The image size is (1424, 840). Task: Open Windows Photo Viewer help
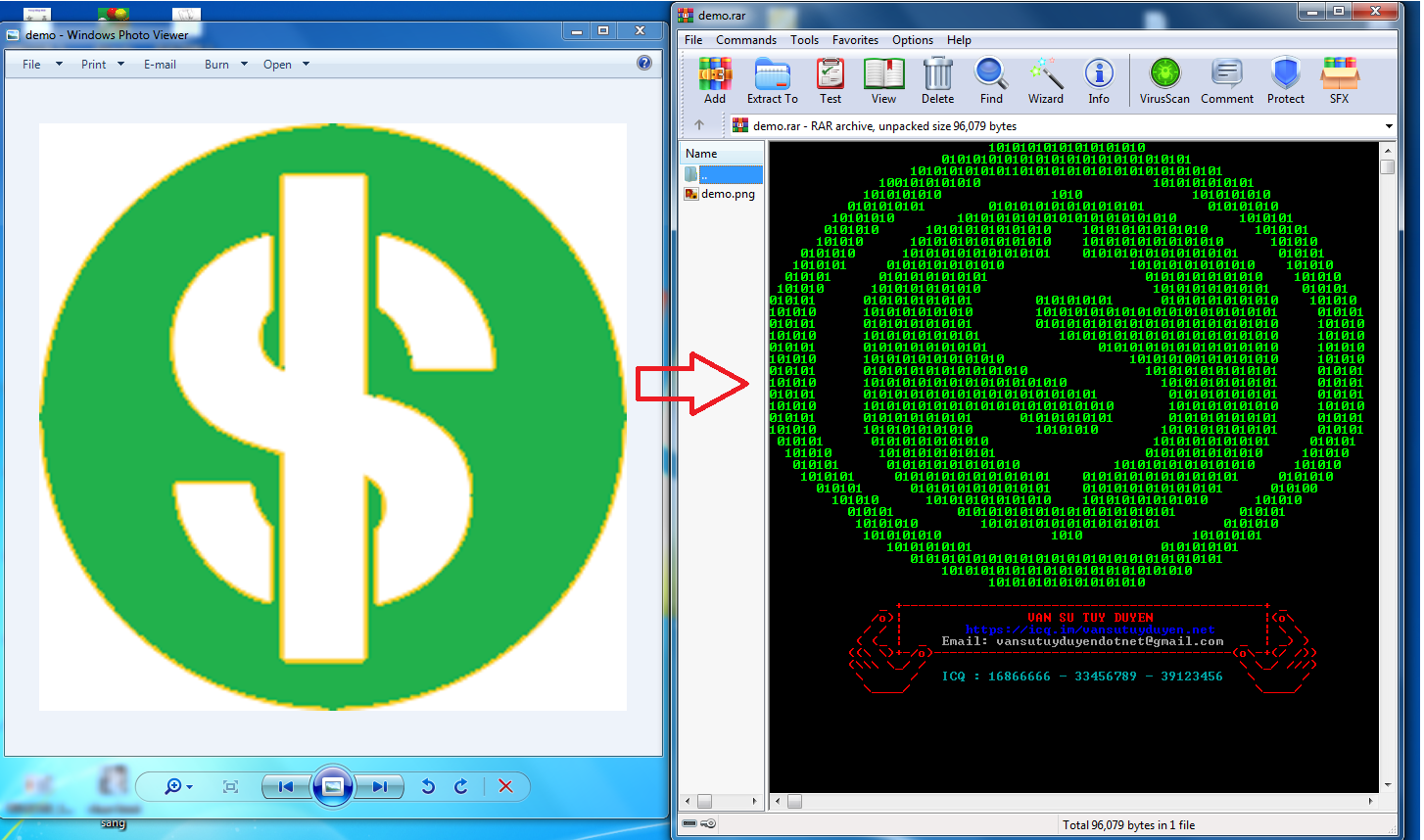click(x=644, y=63)
